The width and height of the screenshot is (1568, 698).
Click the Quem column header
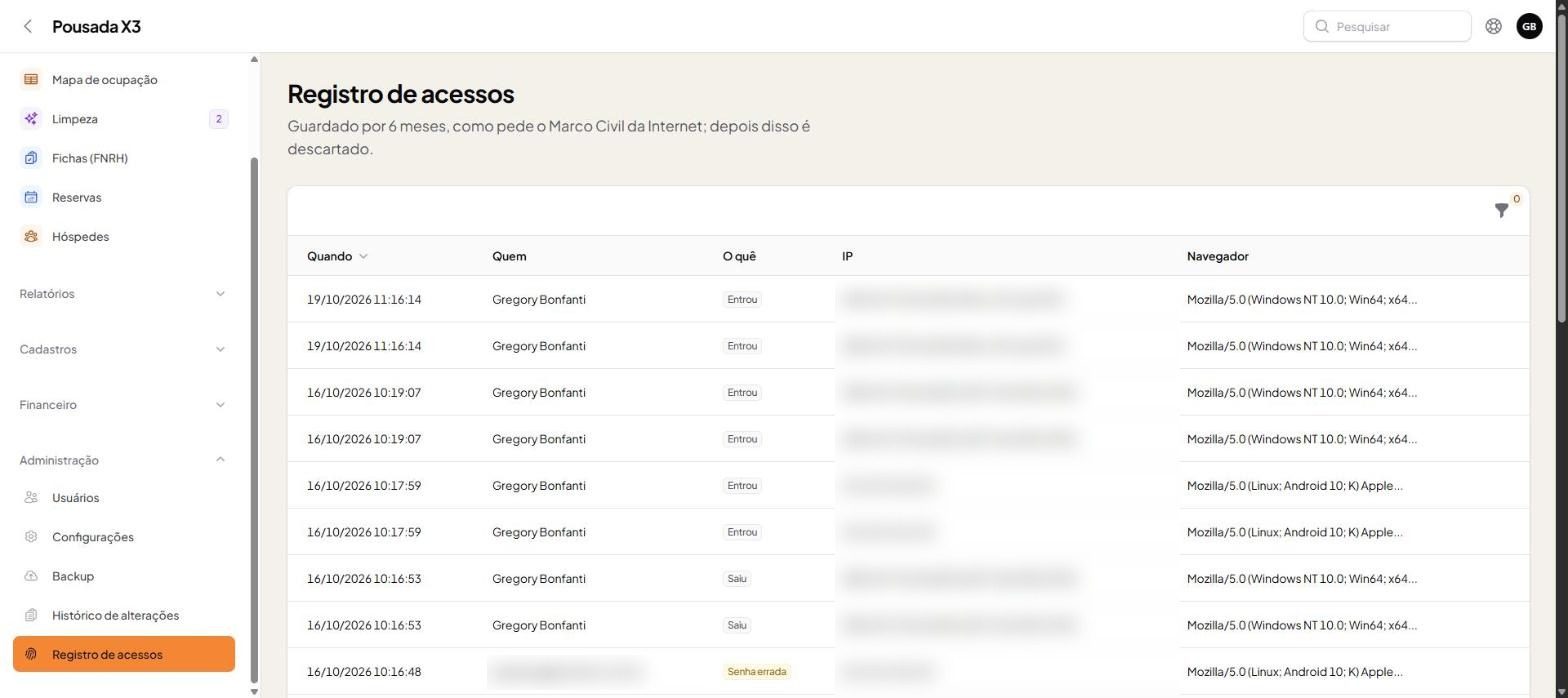[509, 257]
